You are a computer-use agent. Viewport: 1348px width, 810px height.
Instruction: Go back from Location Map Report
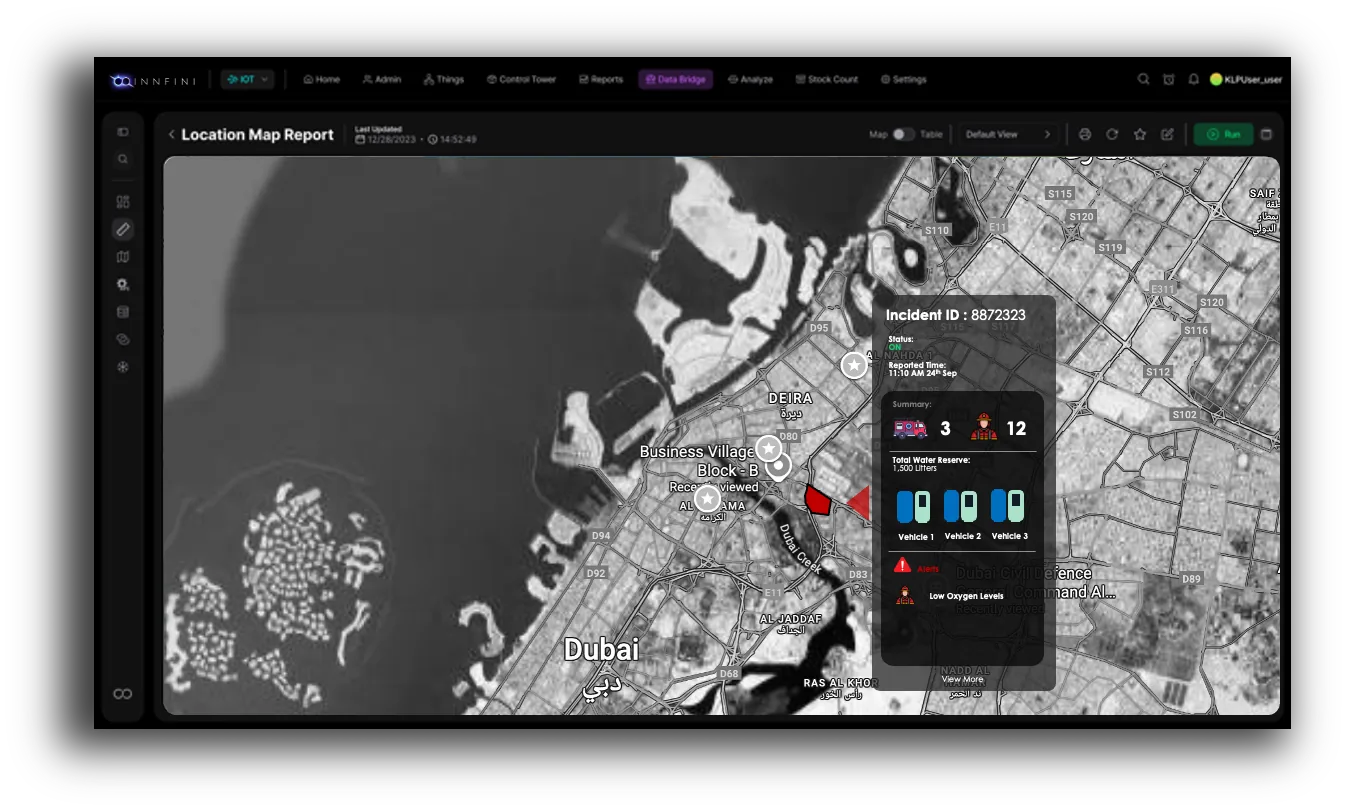[x=172, y=134]
